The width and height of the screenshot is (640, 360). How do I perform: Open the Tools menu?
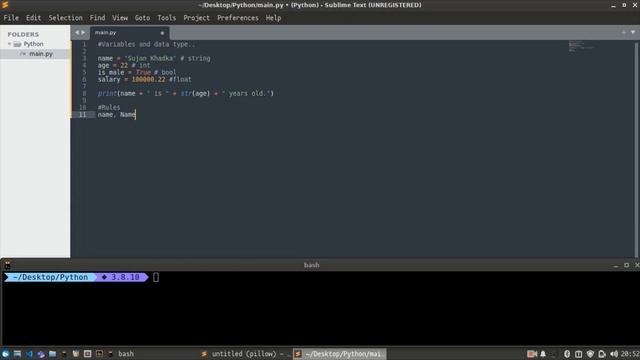tap(167, 18)
